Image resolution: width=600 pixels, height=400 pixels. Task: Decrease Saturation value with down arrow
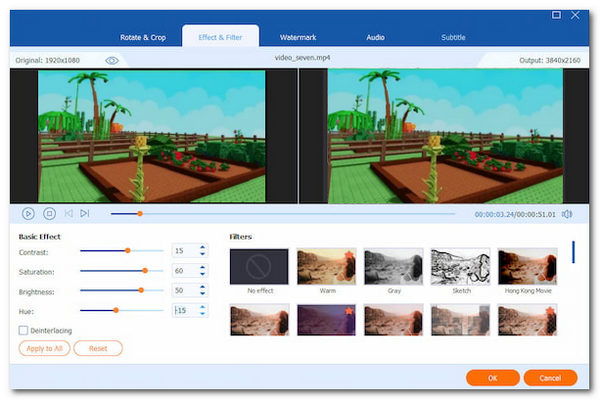(x=202, y=274)
